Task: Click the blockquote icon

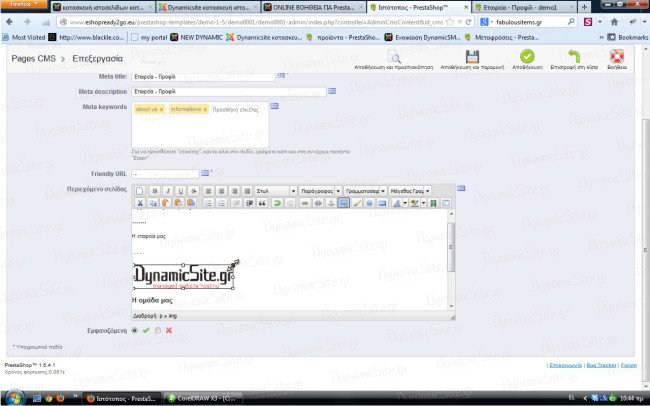Action: [x=262, y=203]
